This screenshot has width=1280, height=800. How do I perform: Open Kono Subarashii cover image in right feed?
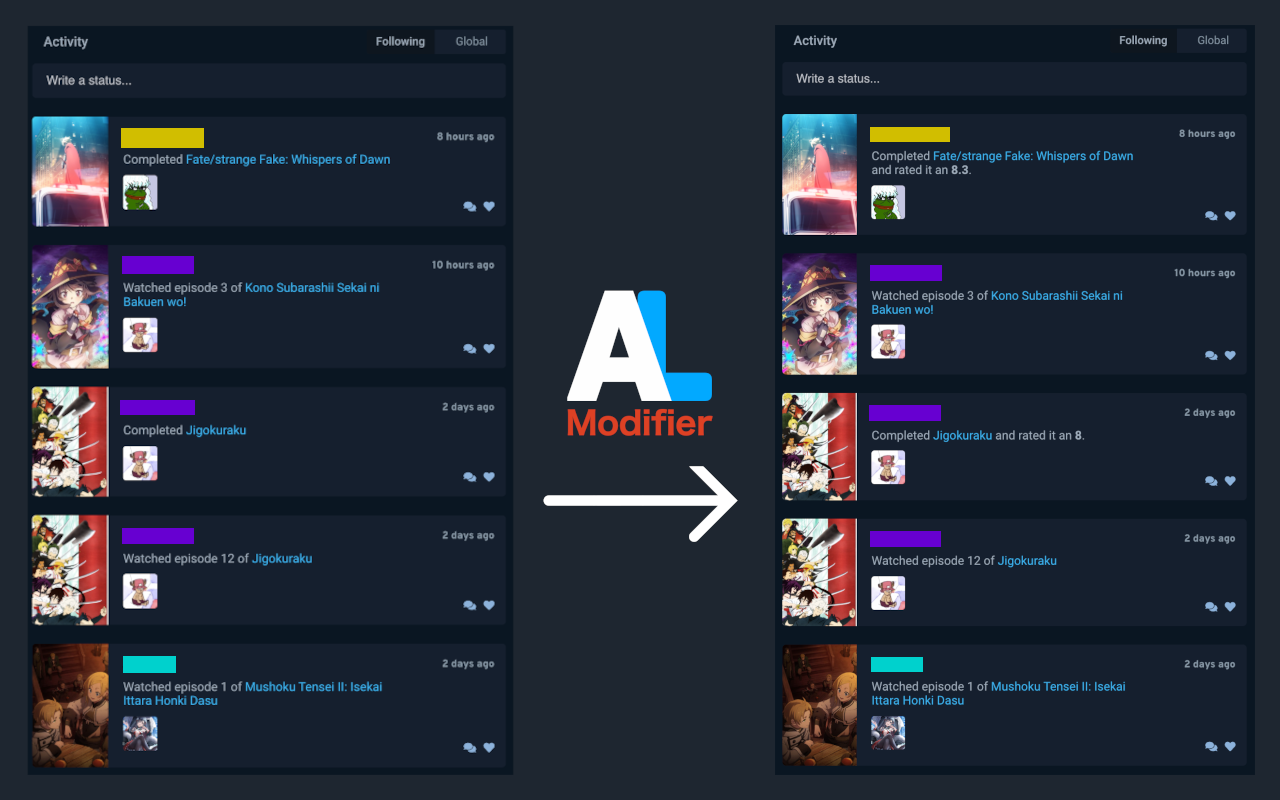point(819,314)
